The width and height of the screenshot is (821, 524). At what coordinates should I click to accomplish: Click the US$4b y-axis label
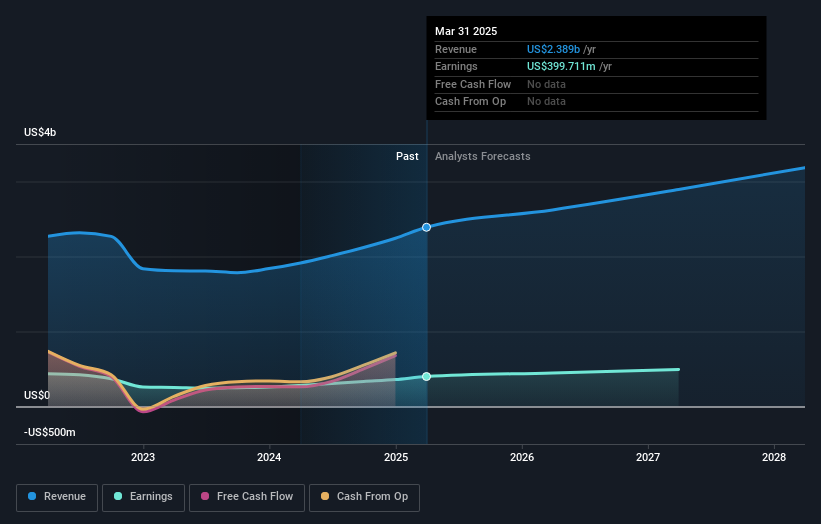click(40, 132)
